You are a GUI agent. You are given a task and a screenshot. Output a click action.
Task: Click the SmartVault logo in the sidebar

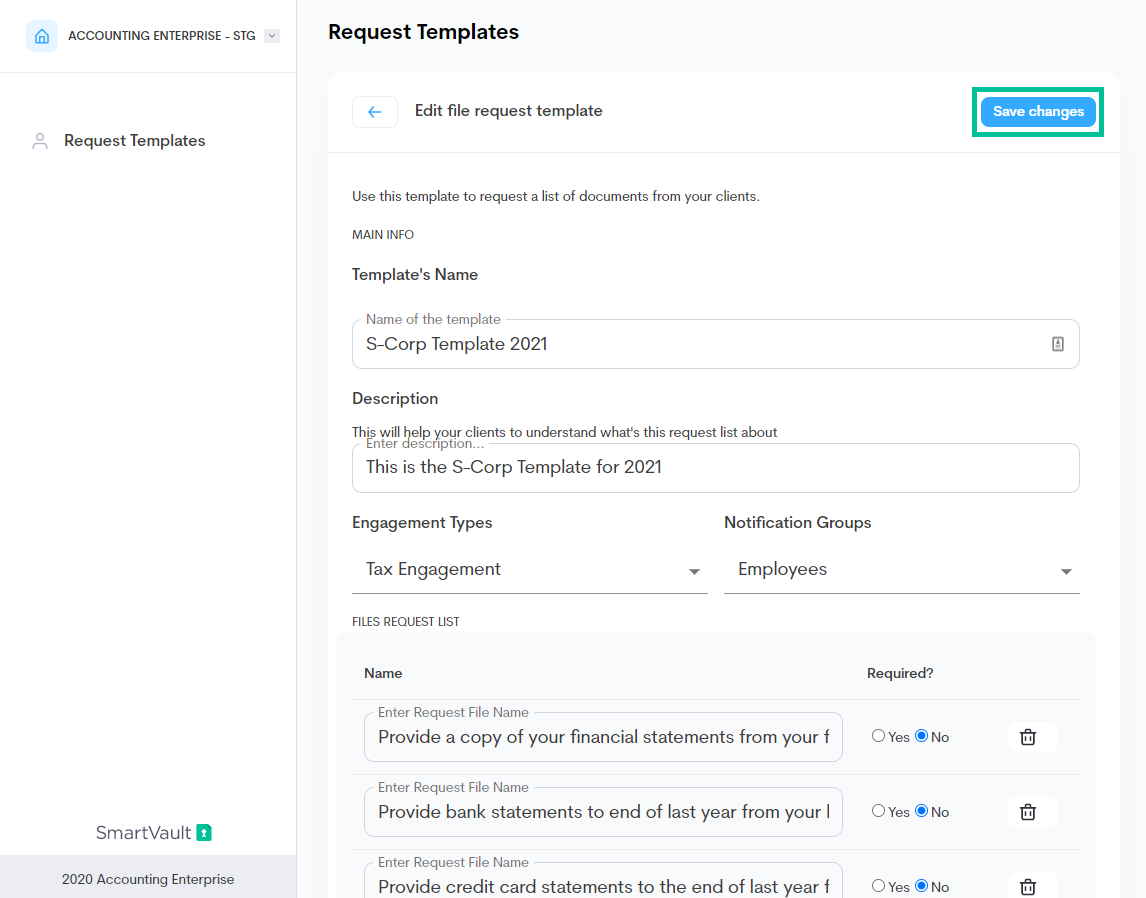[154, 832]
